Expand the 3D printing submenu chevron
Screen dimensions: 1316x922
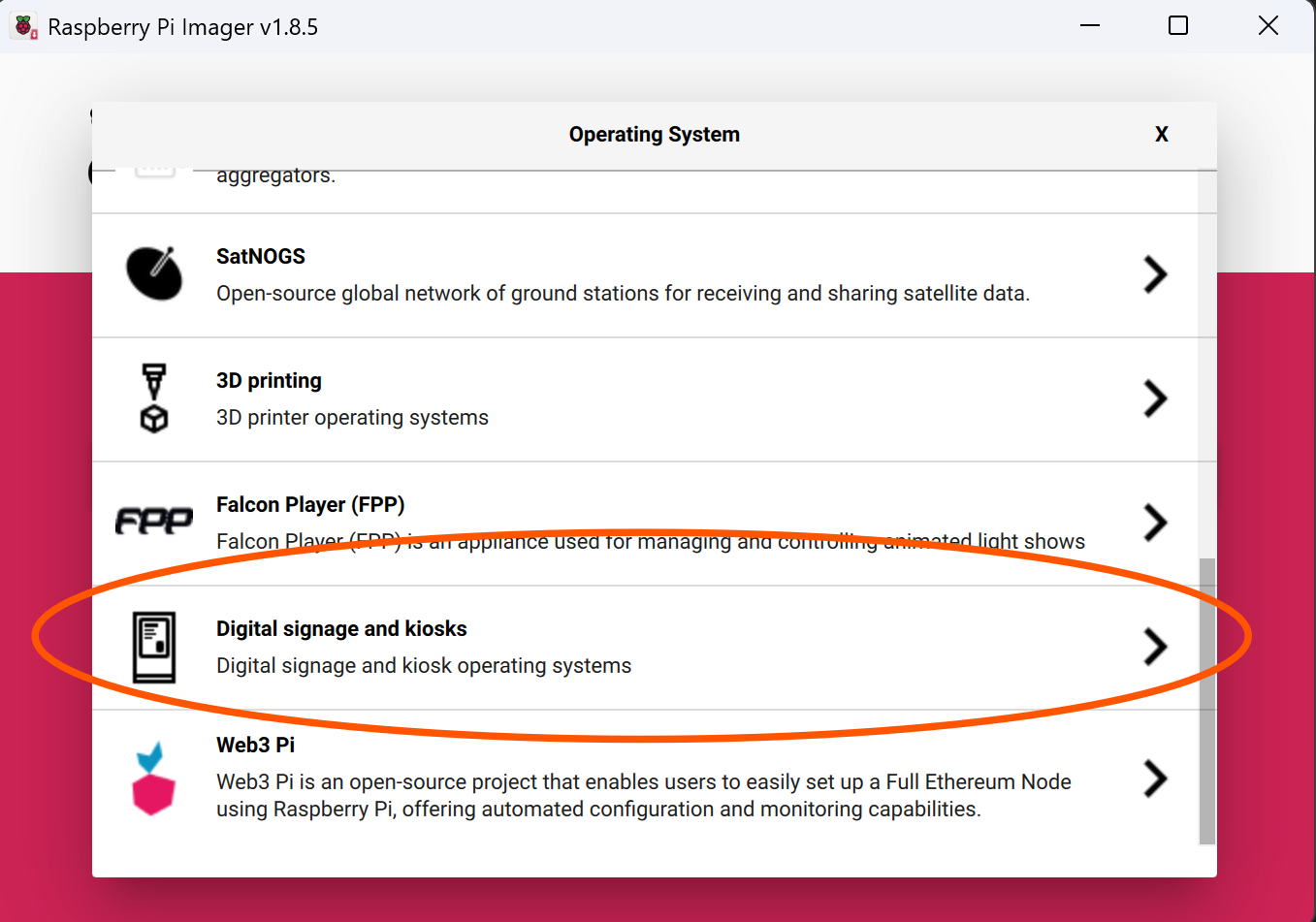[x=1154, y=398]
